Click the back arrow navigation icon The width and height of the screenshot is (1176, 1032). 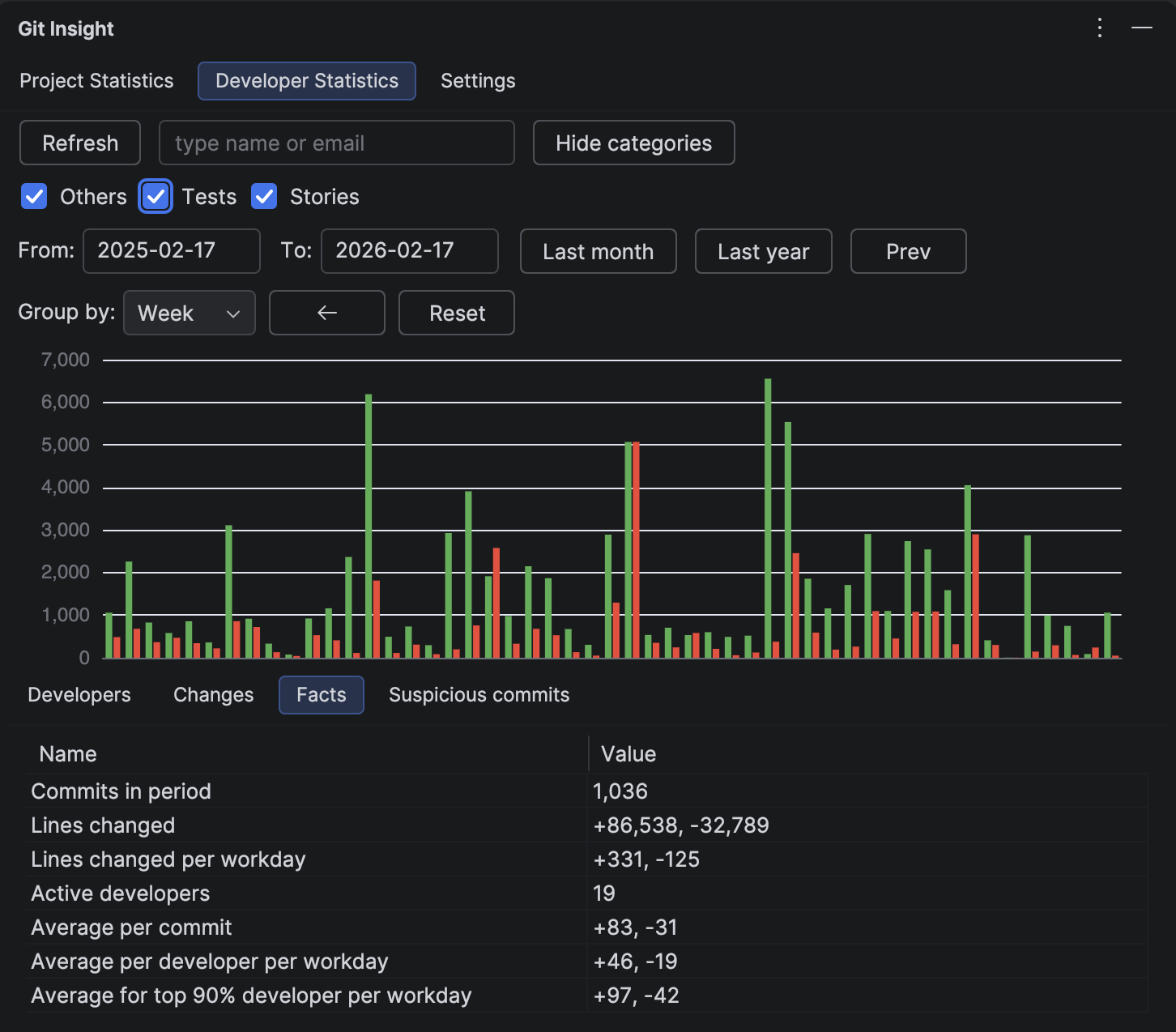coord(326,313)
